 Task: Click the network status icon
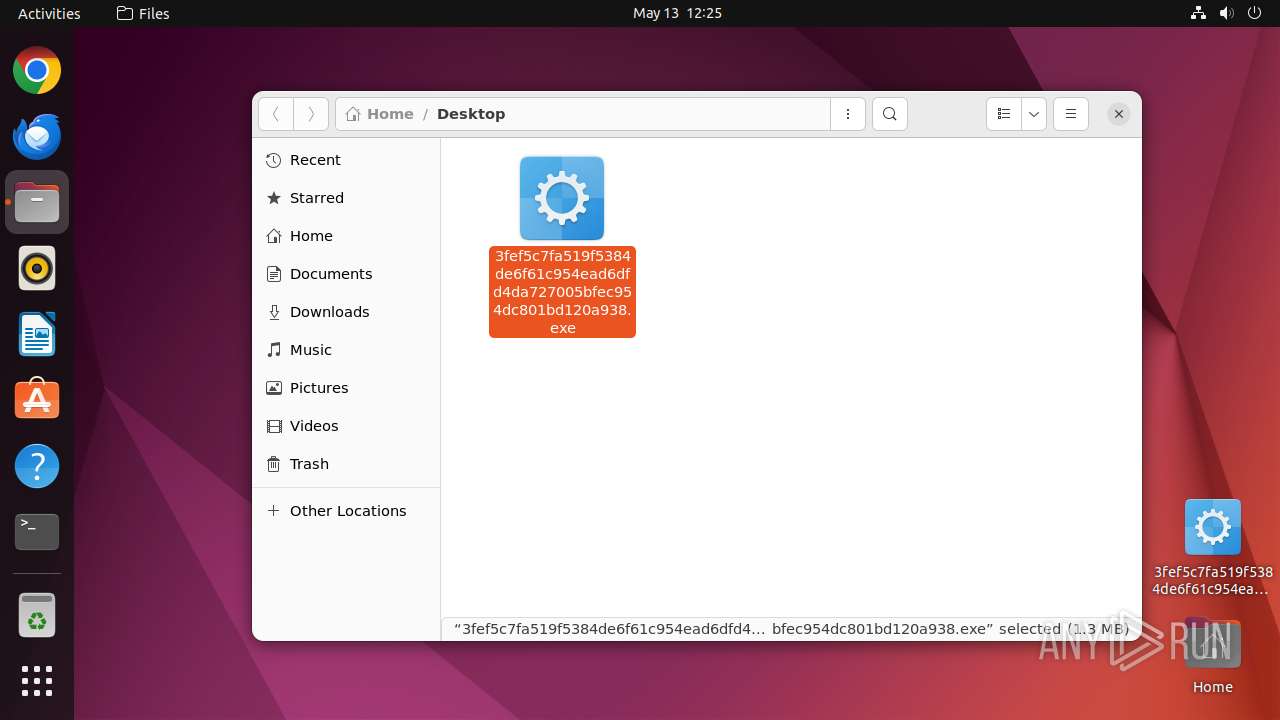coord(1198,13)
